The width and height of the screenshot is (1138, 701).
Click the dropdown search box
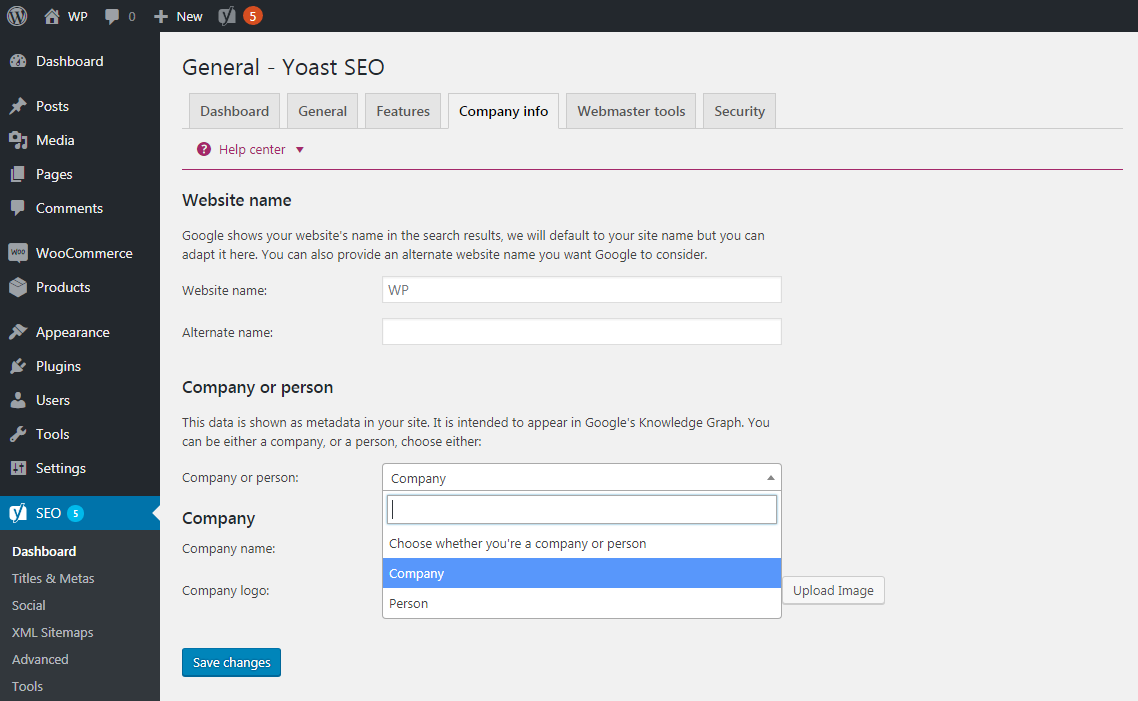[581, 509]
